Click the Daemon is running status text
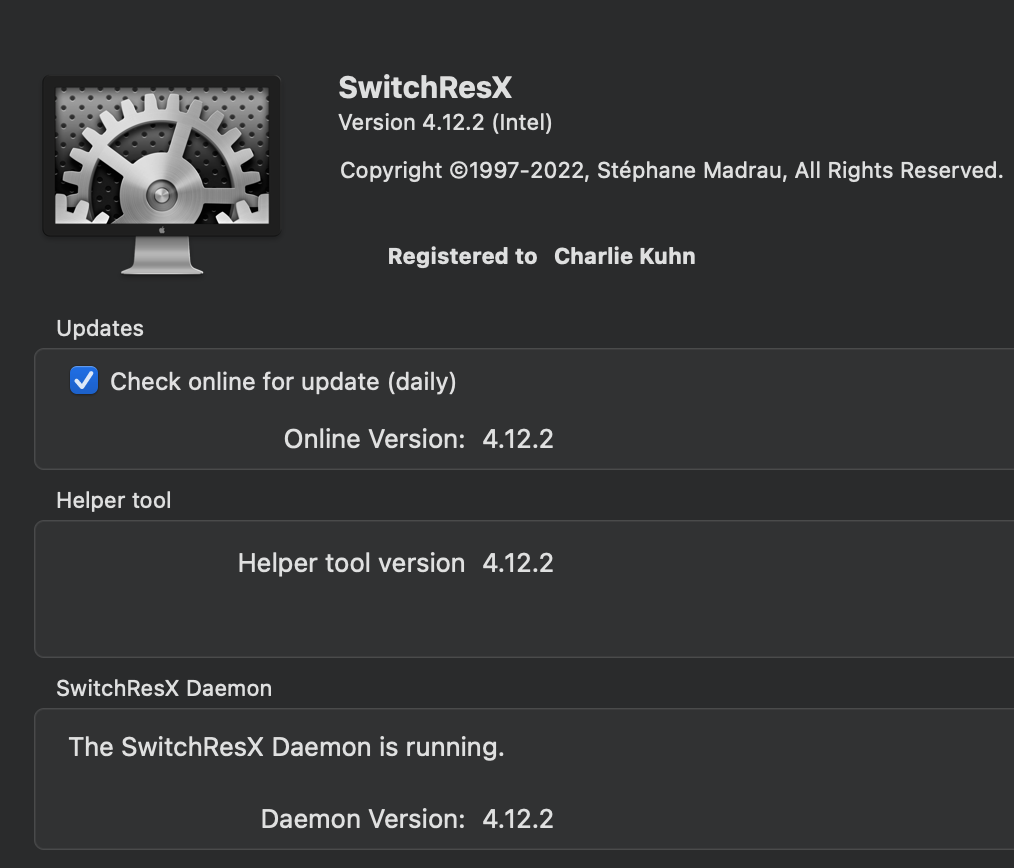1014x868 pixels. 286,747
